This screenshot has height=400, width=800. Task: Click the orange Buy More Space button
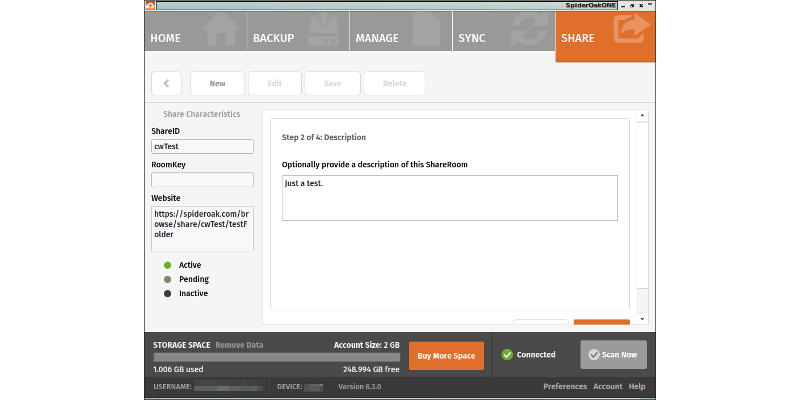pos(446,355)
